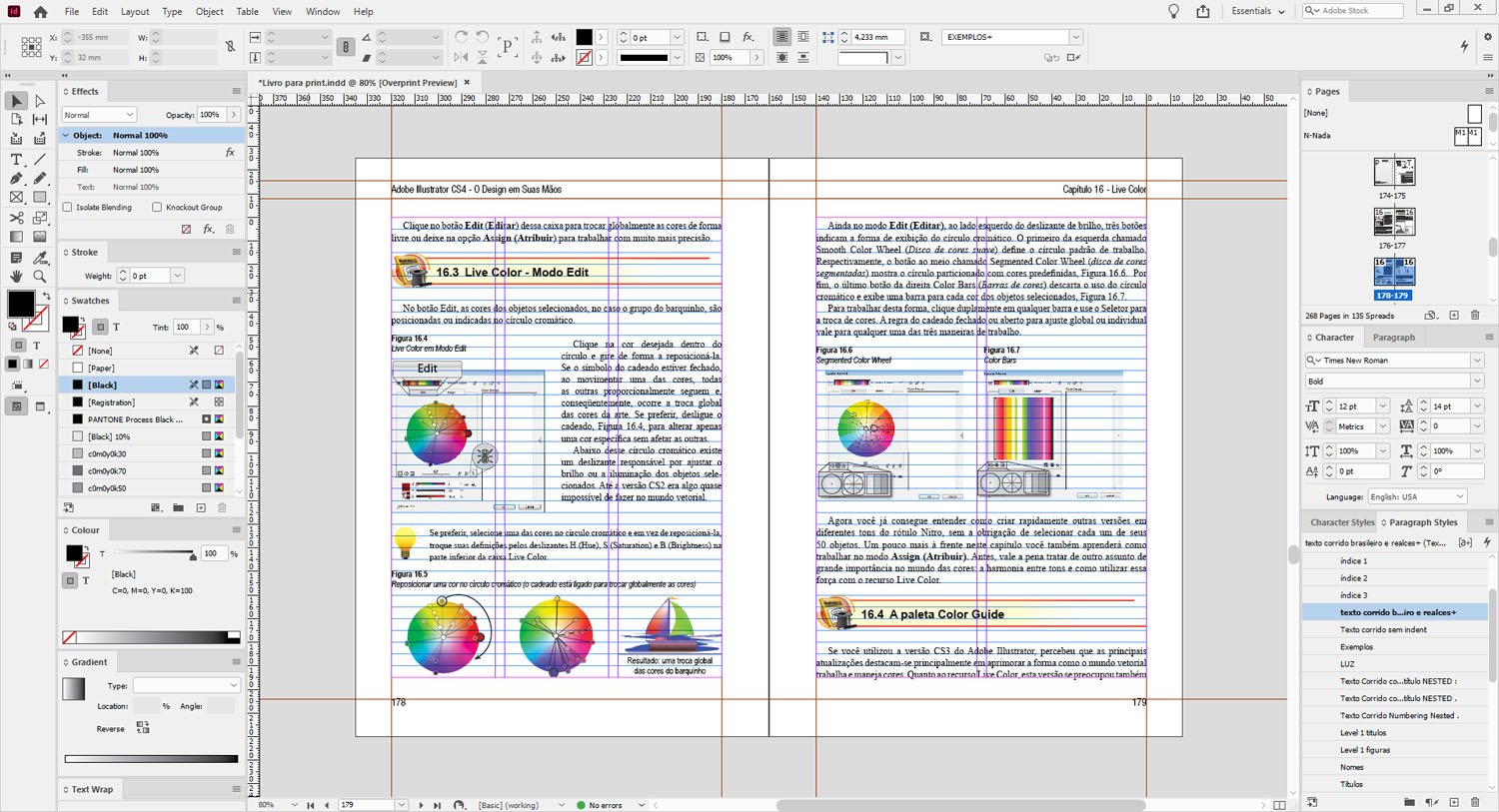Select the Page tool
Viewport: 1499px width, 812px height.
click(16, 120)
